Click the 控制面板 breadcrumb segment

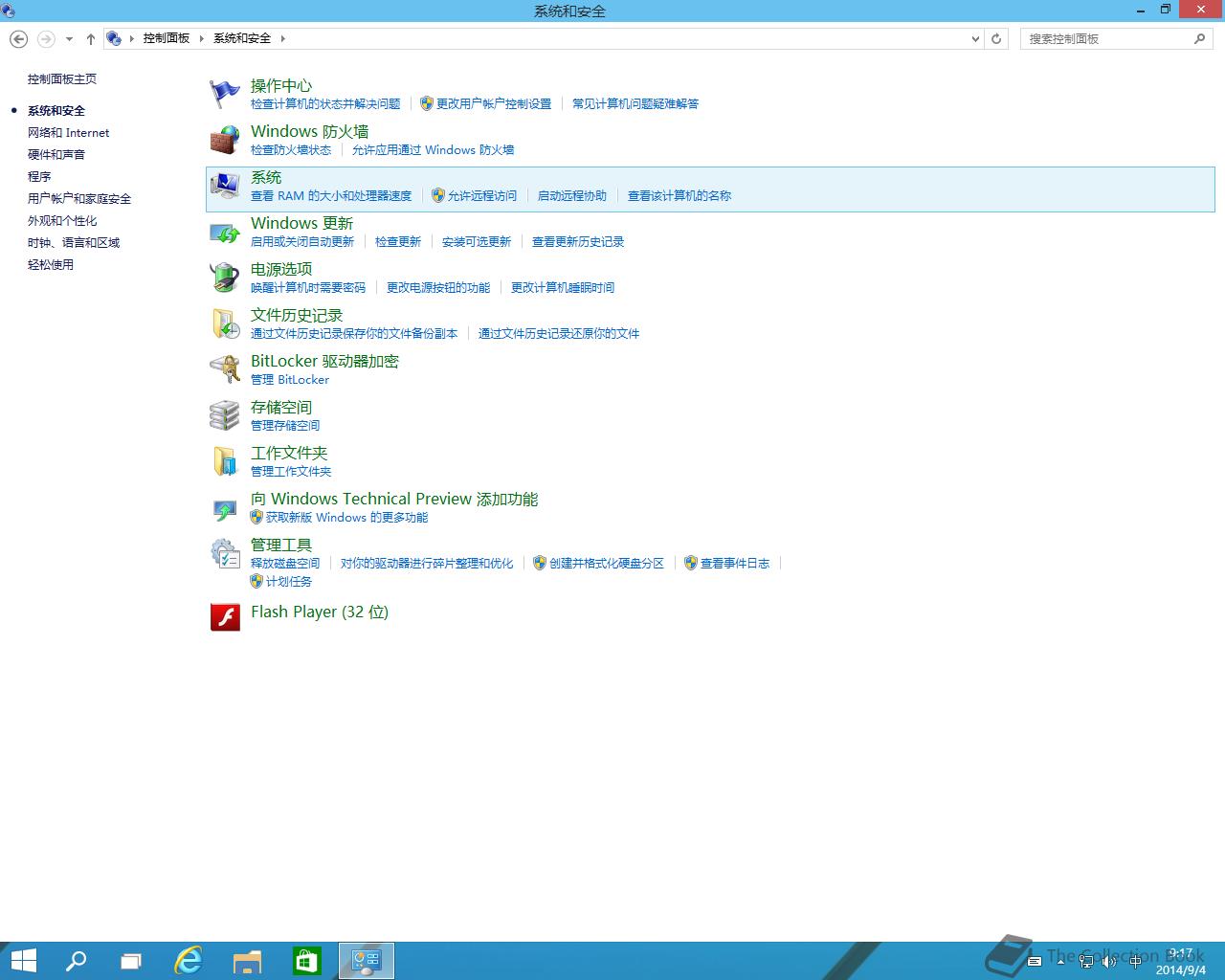tap(167, 38)
